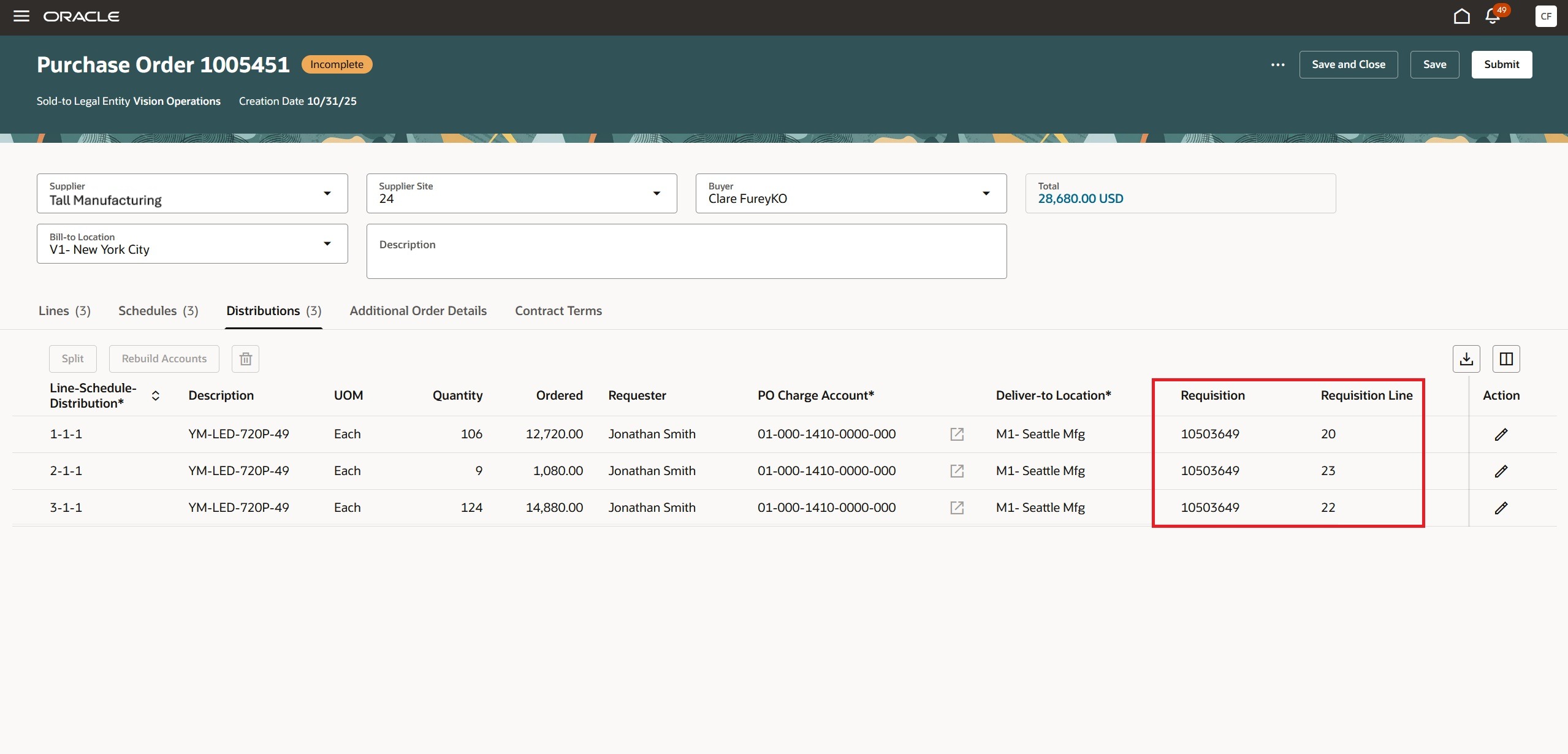Expand the Supplier Site selector
1568x754 pixels.
(657, 193)
